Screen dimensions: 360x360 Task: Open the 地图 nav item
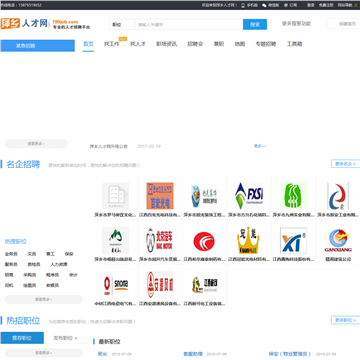point(240,44)
